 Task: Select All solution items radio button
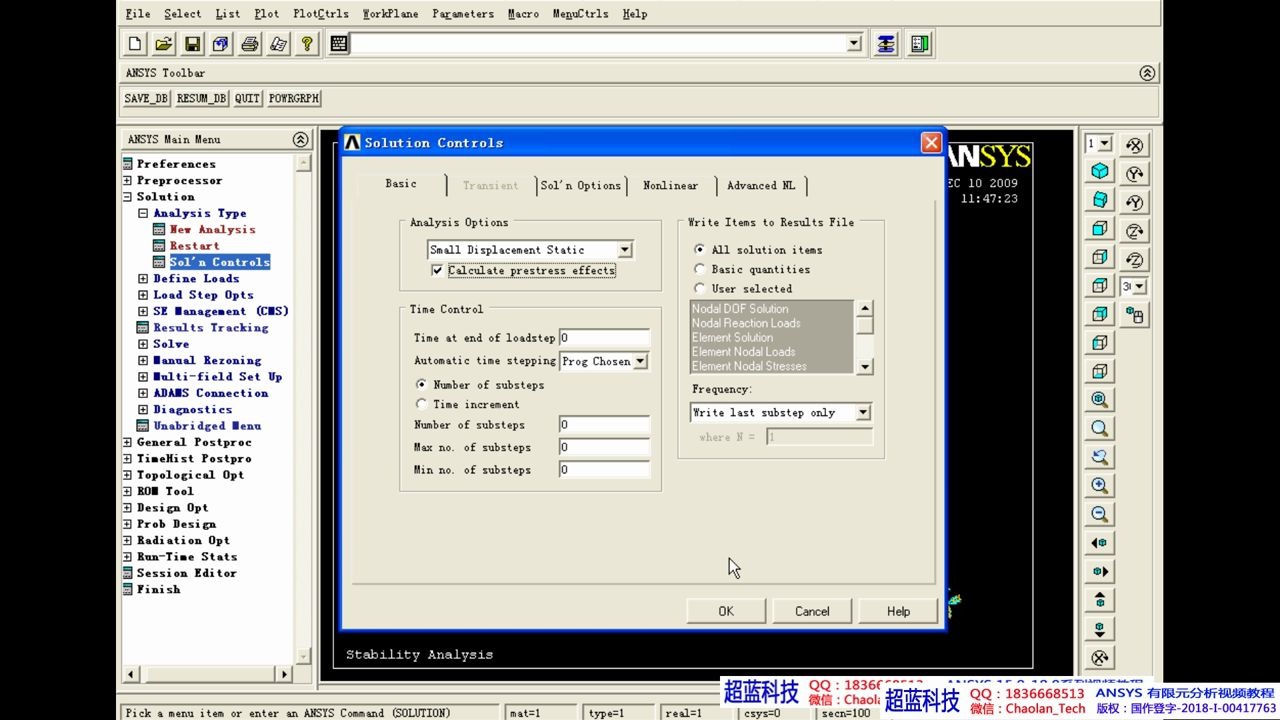point(700,249)
